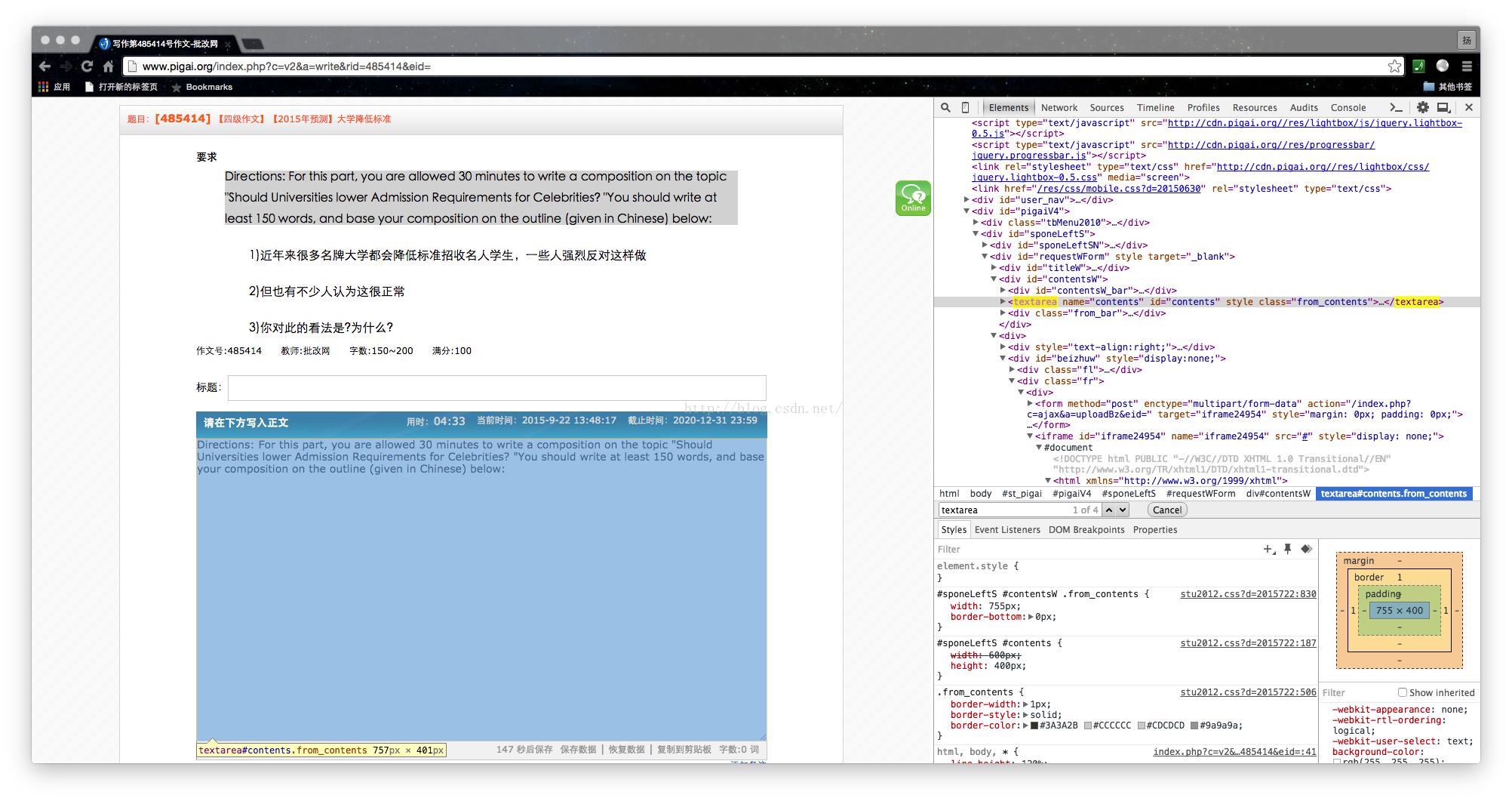The image size is (1512, 801).
Task: Click the Styles filter field
Action: [1098, 550]
